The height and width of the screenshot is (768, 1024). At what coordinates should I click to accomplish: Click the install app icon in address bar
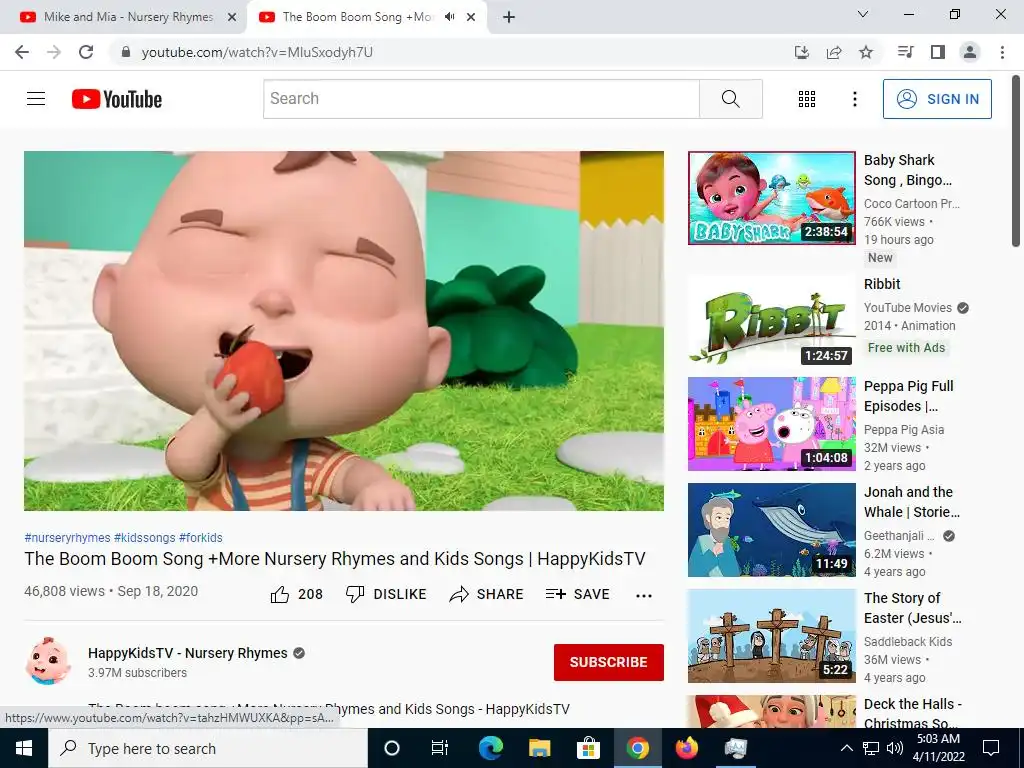802,52
